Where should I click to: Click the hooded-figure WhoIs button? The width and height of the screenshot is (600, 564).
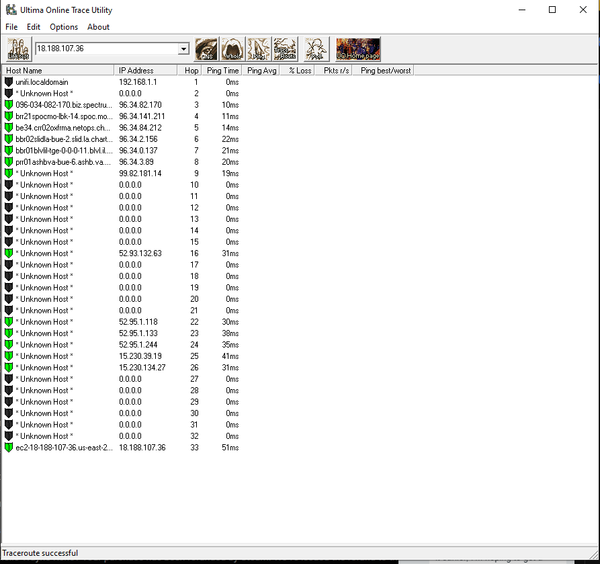click(233, 49)
